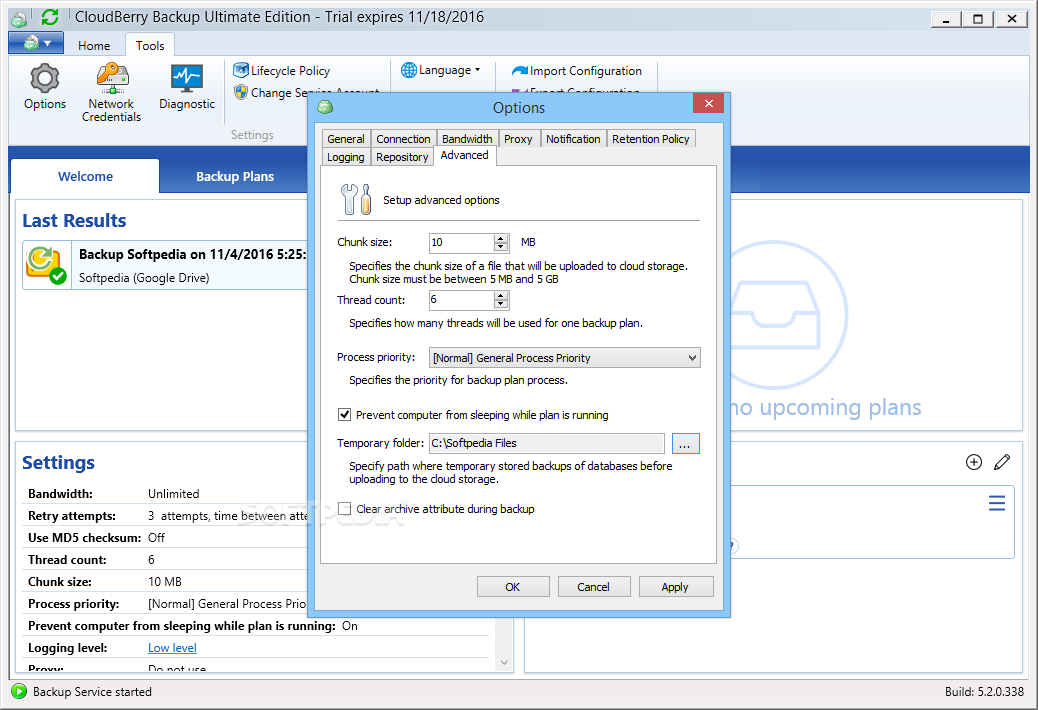Select Softpedia (Google Drive) result text
1038x710 pixels.
pos(144,278)
